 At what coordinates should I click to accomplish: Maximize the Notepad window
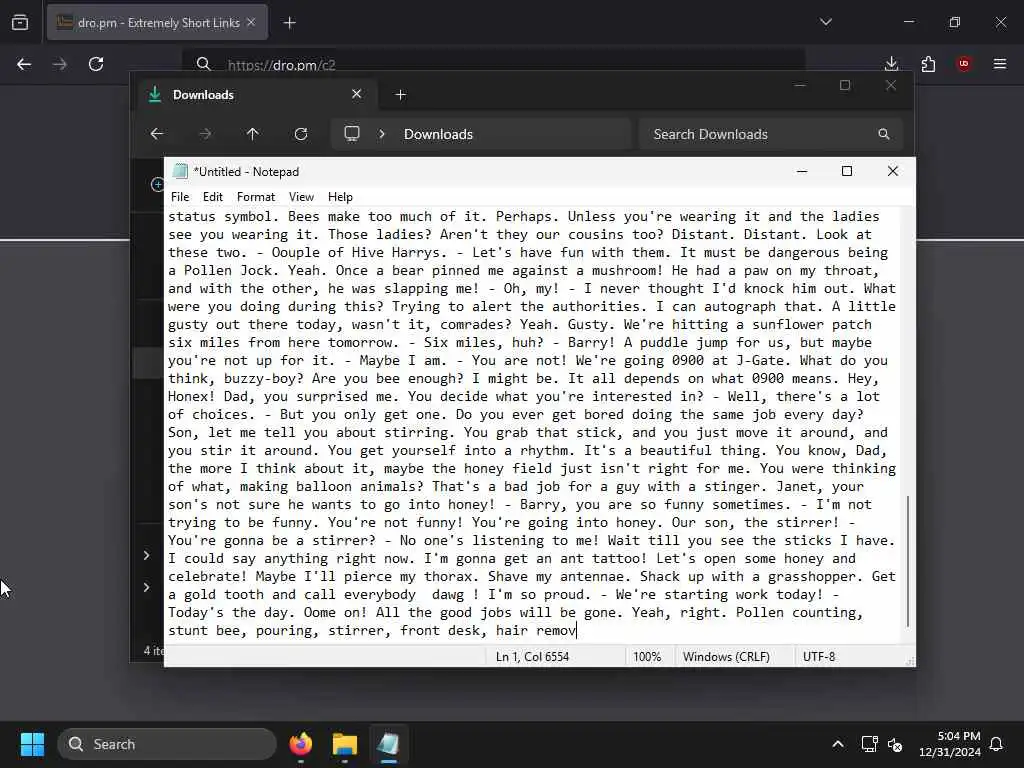coord(847,171)
